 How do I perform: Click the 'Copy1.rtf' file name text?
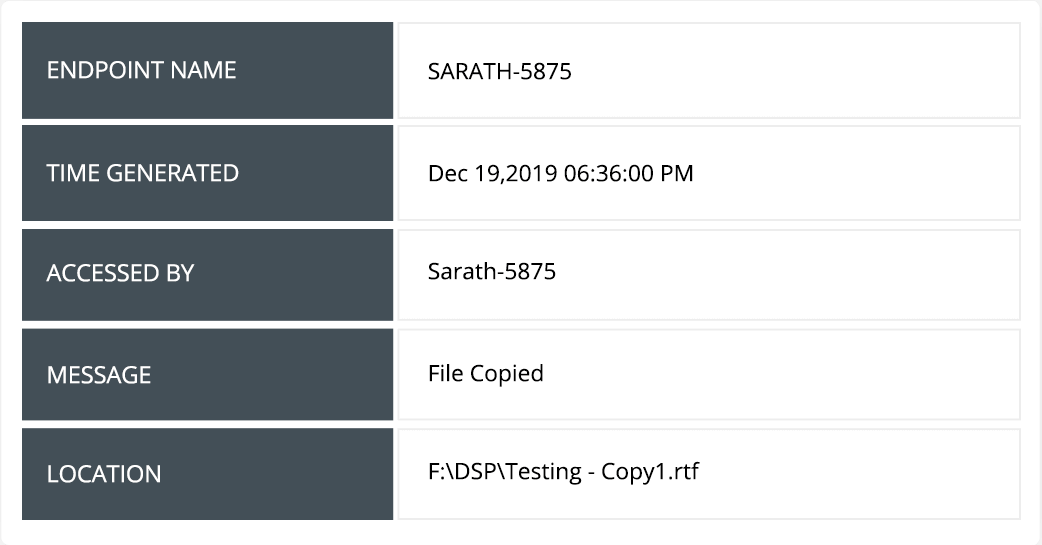coord(649,472)
